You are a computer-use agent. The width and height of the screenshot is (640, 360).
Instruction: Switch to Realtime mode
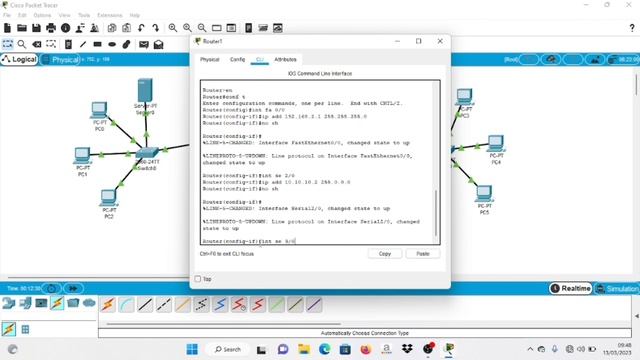tap(571, 288)
